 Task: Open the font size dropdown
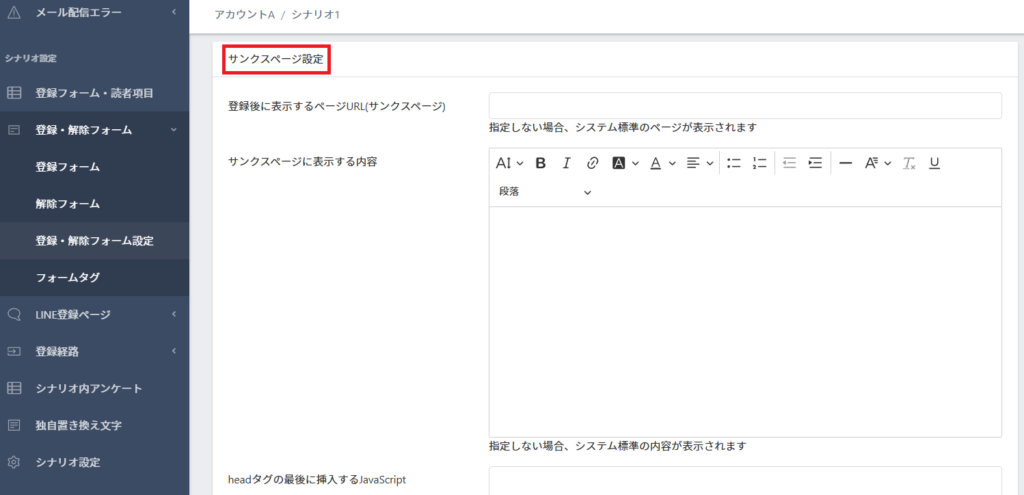[509, 163]
